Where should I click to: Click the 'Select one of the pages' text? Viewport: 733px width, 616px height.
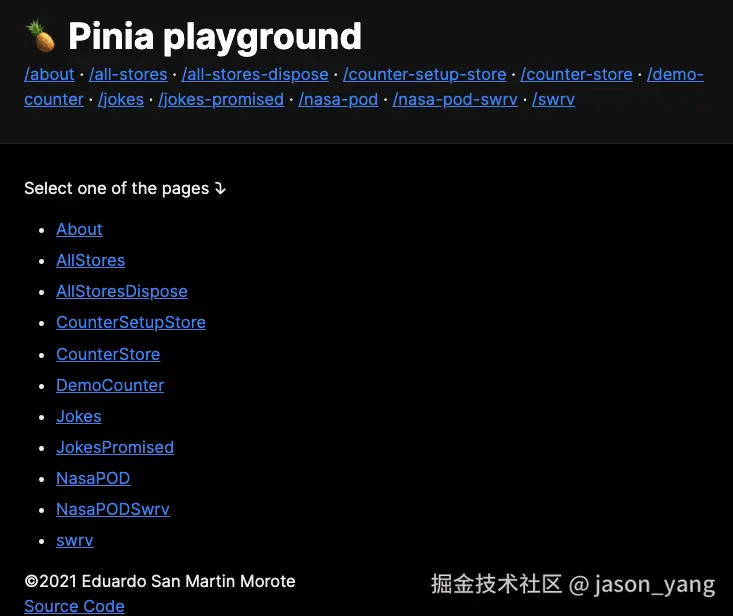click(125, 188)
